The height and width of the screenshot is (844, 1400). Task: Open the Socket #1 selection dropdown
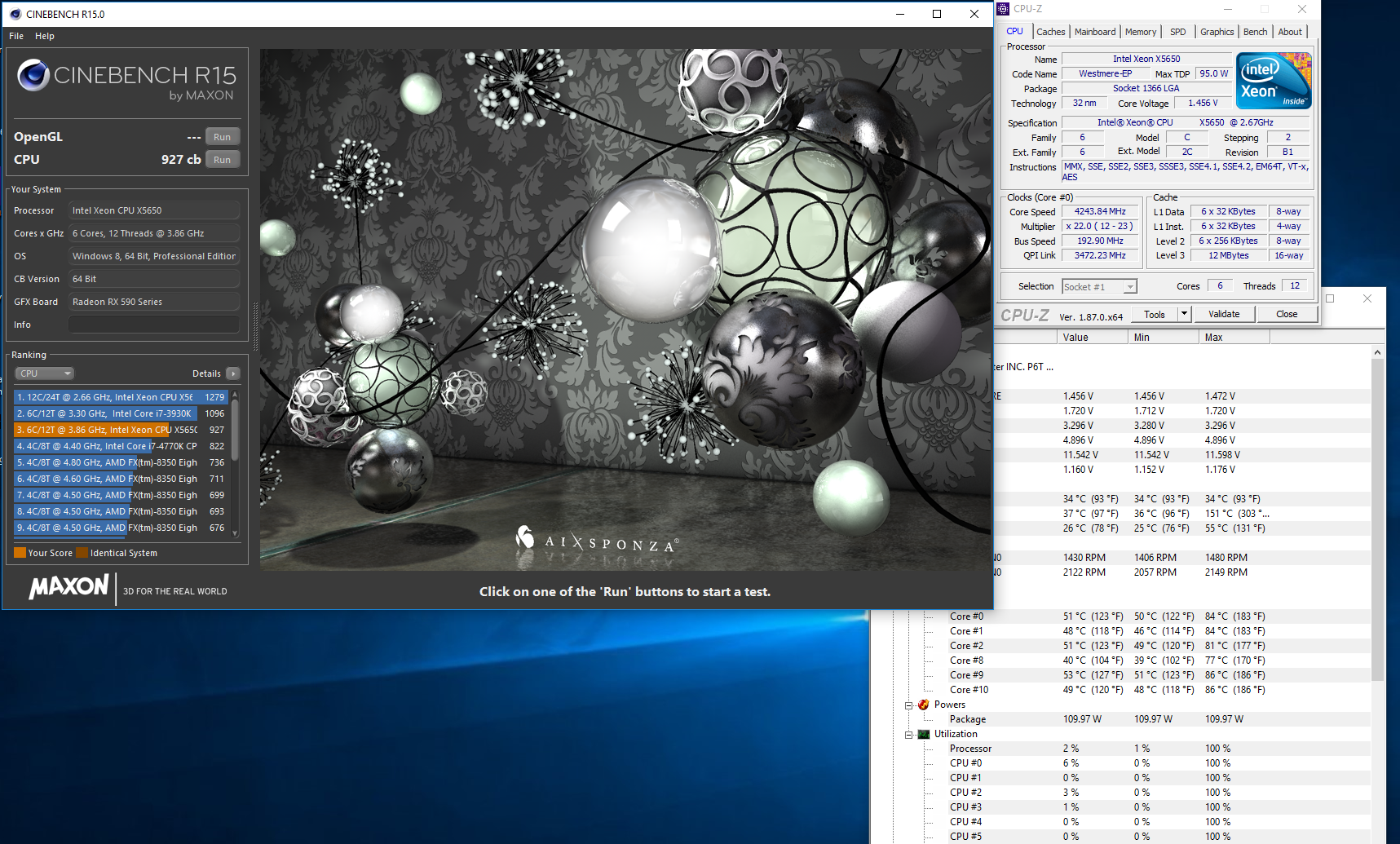(x=1099, y=287)
